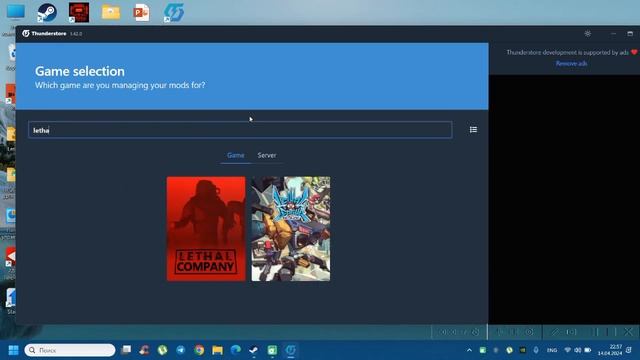This screenshot has width=640, height=360.
Task: Show hidden system tray icons
Action: coord(469,350)
